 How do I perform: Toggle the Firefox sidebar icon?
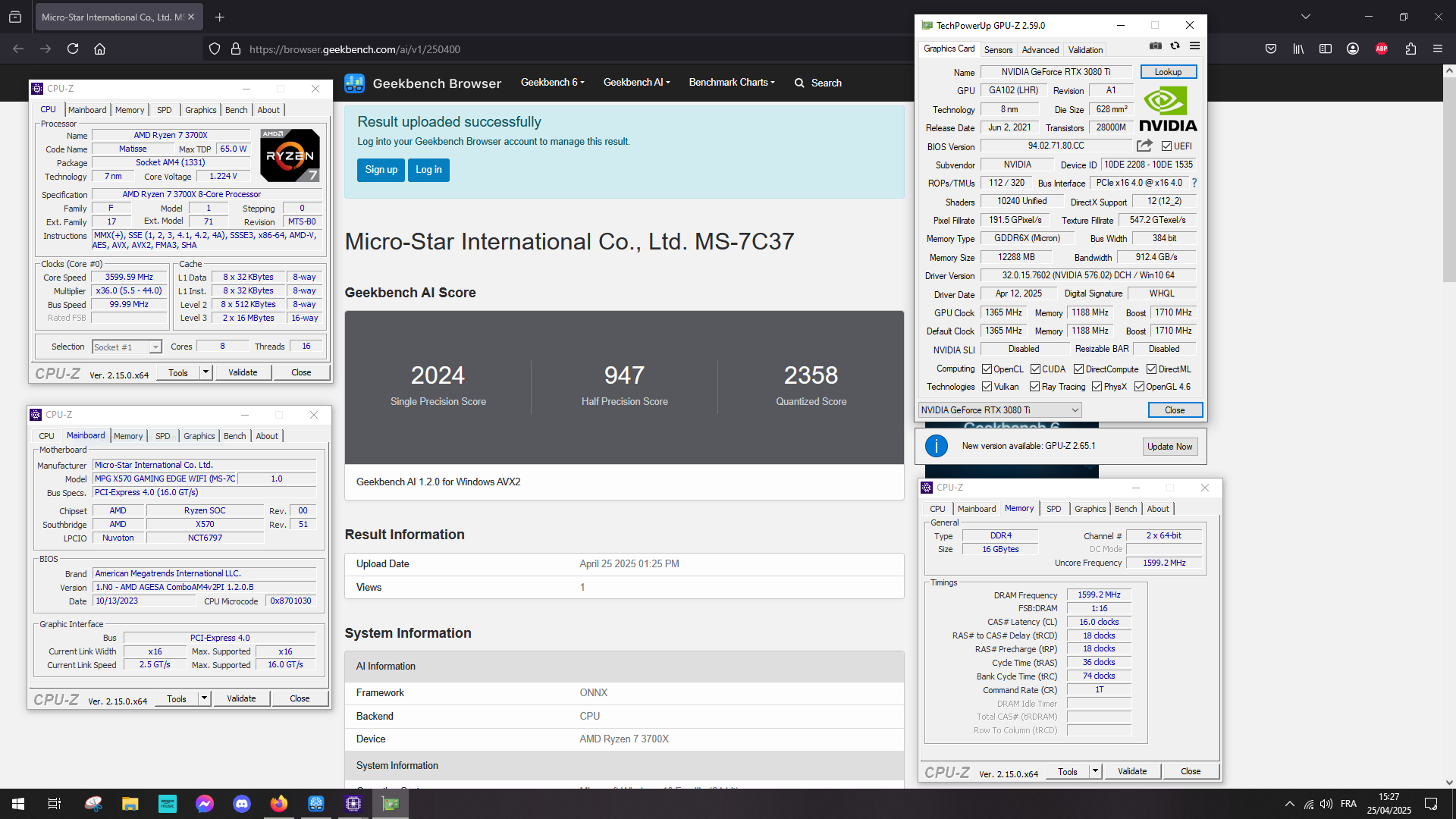coord(1326,49)
